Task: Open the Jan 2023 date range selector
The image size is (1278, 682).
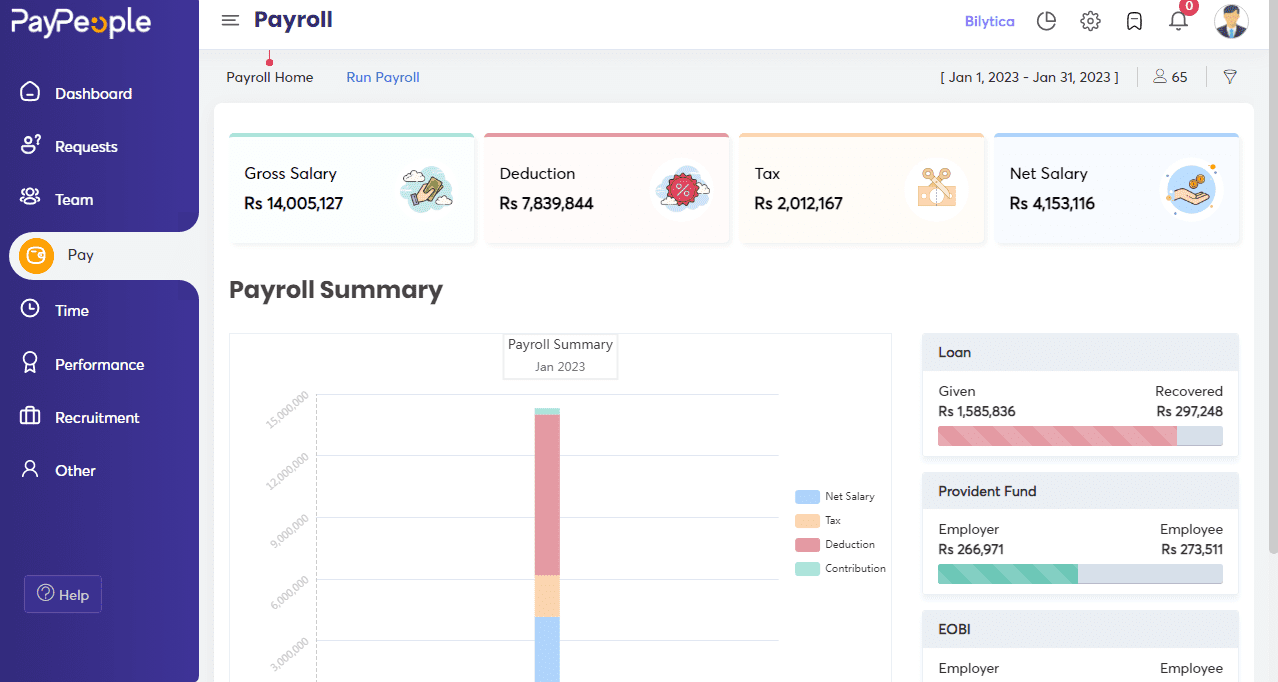Action: pos(1029,77)
